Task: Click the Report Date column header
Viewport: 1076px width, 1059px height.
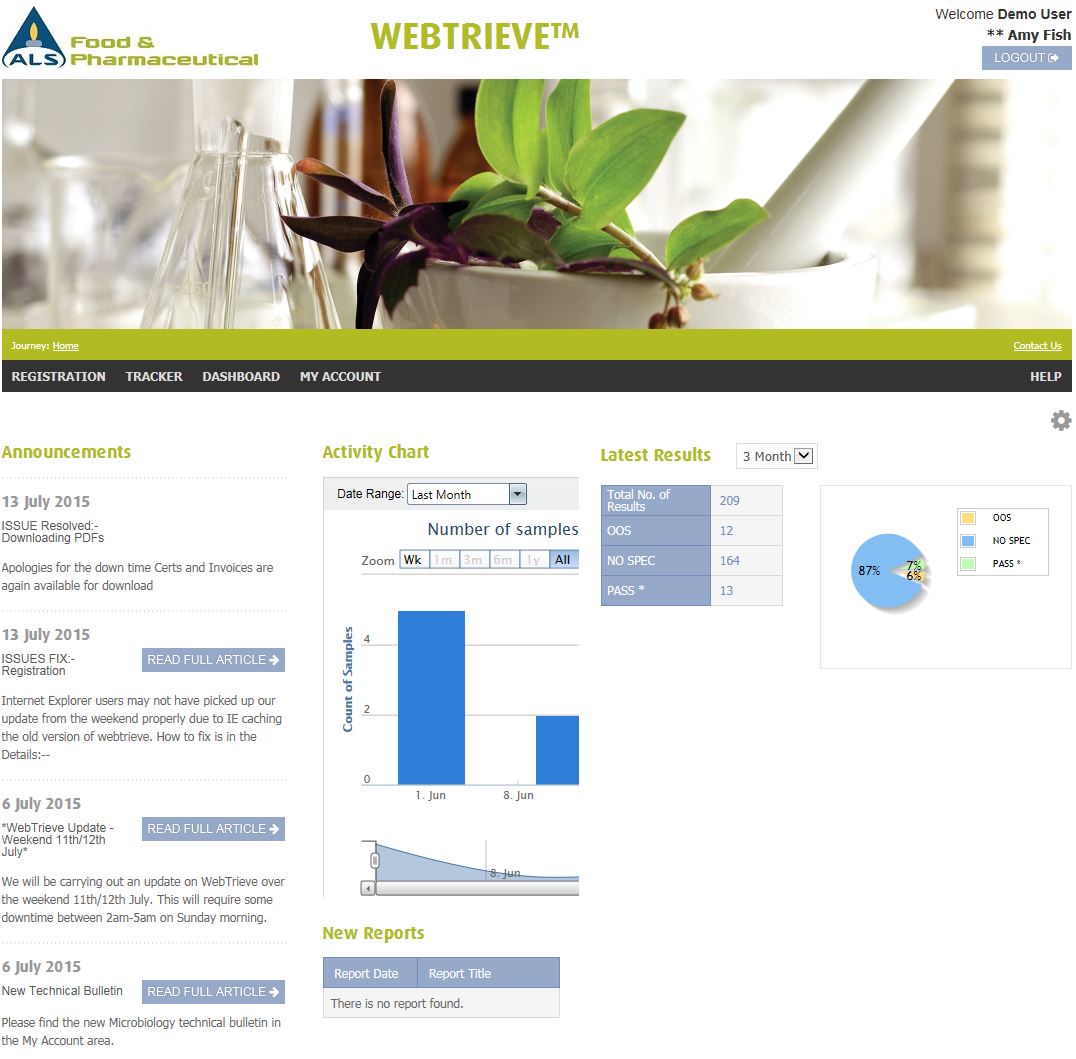Action: point(370,973)
